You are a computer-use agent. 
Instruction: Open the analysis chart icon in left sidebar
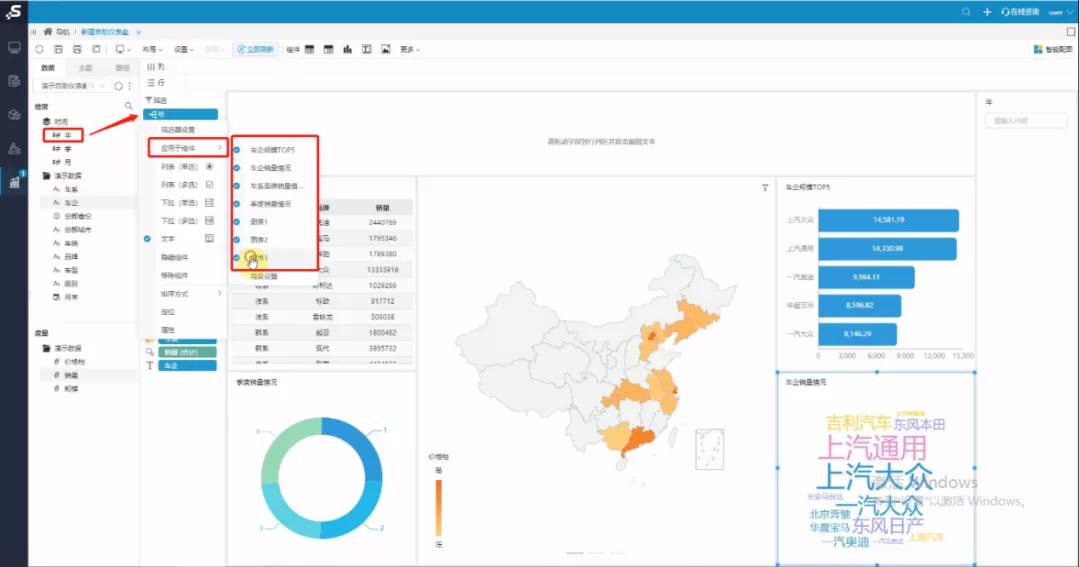[x=14, y=149]
